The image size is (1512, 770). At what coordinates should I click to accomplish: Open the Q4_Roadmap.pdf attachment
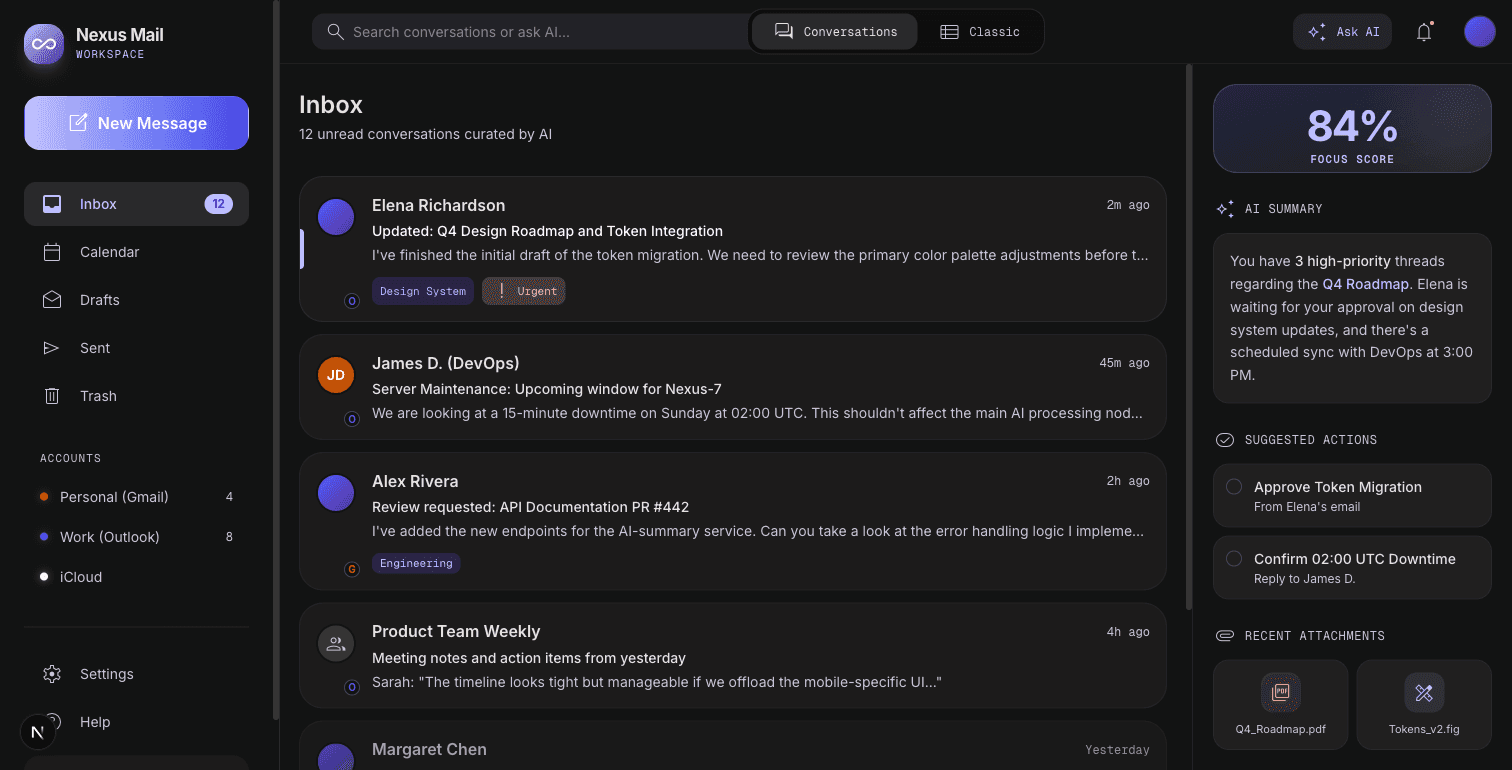(1280, 704)
